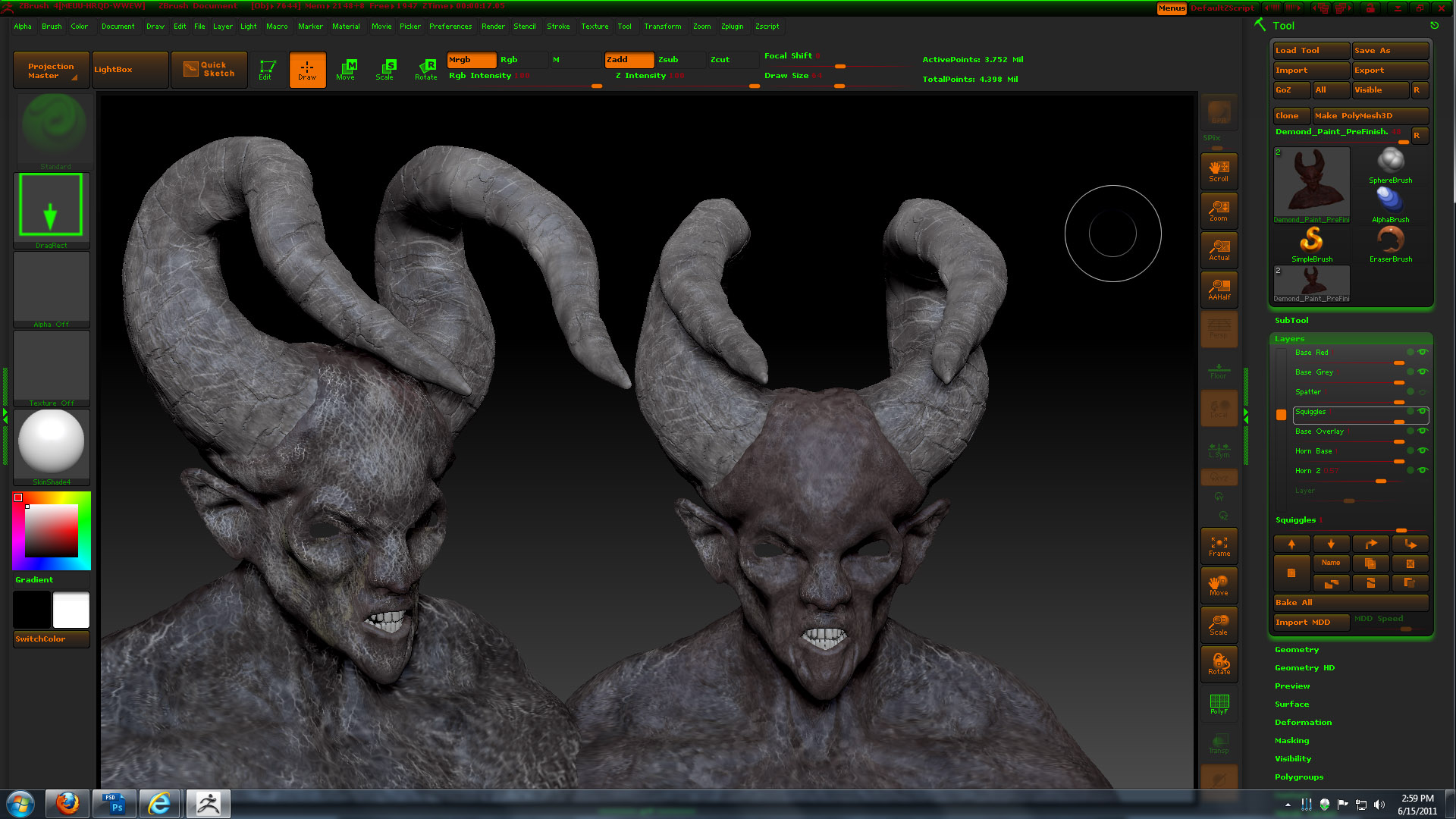Click the white secondary color swatch
1456x819 pixels.
[71, 610]
